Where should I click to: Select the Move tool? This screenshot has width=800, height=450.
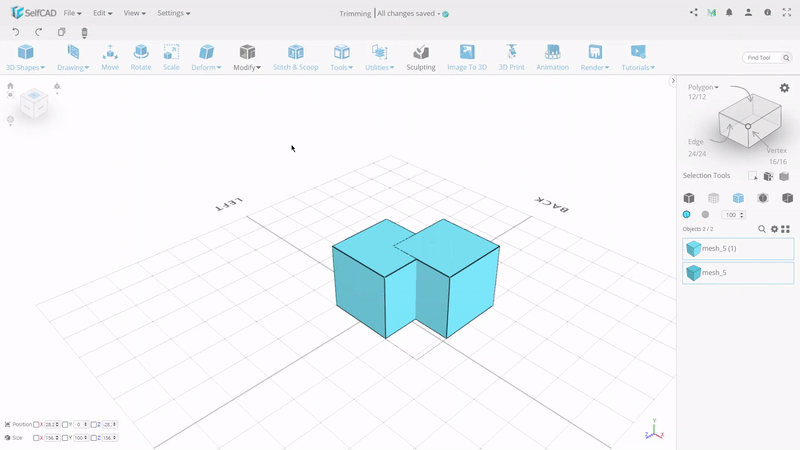110,57
